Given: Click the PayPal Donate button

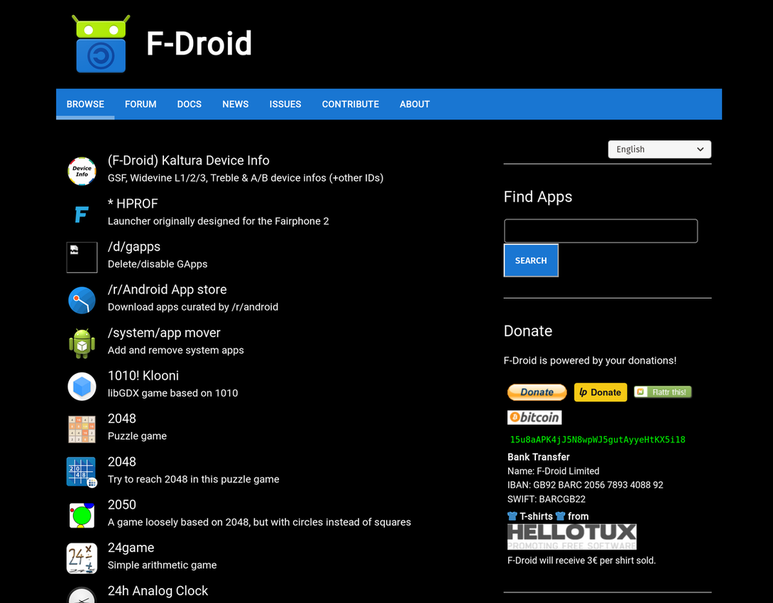Looking at the screenshot, I should (537, 392).
